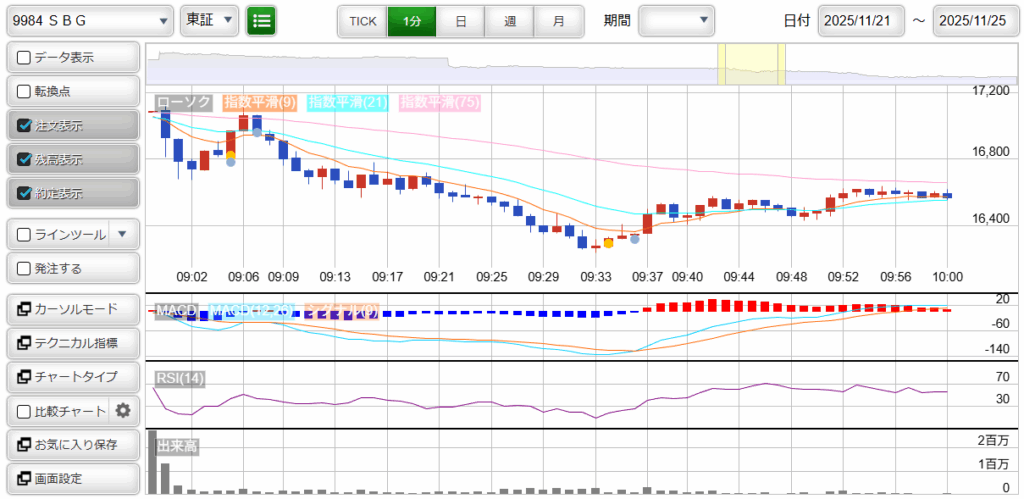Click the green list view icon
Viewport: 1024px width, 499px height.
261,20
